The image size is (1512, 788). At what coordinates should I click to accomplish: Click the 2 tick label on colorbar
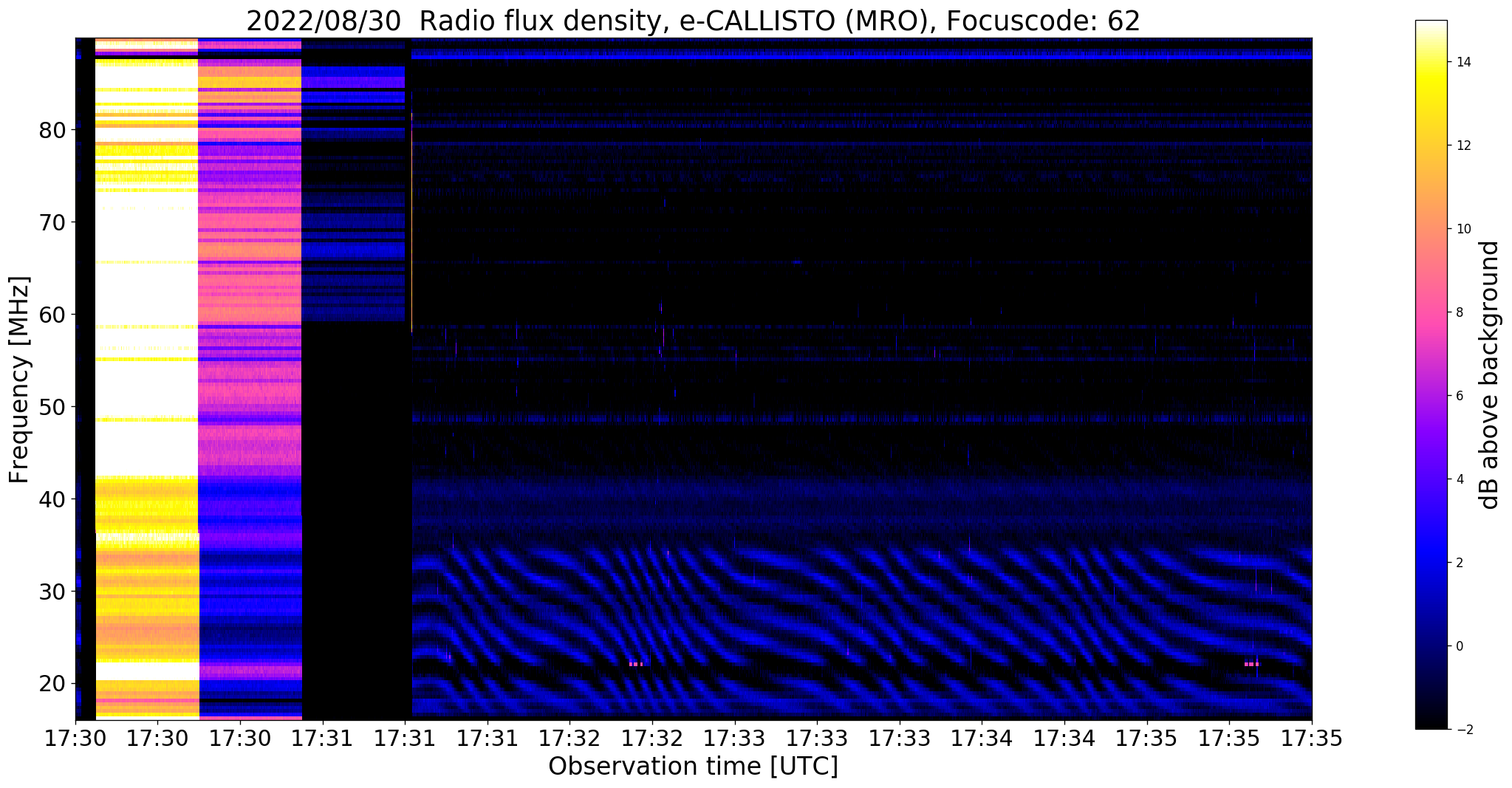[x=1459, y=563]
